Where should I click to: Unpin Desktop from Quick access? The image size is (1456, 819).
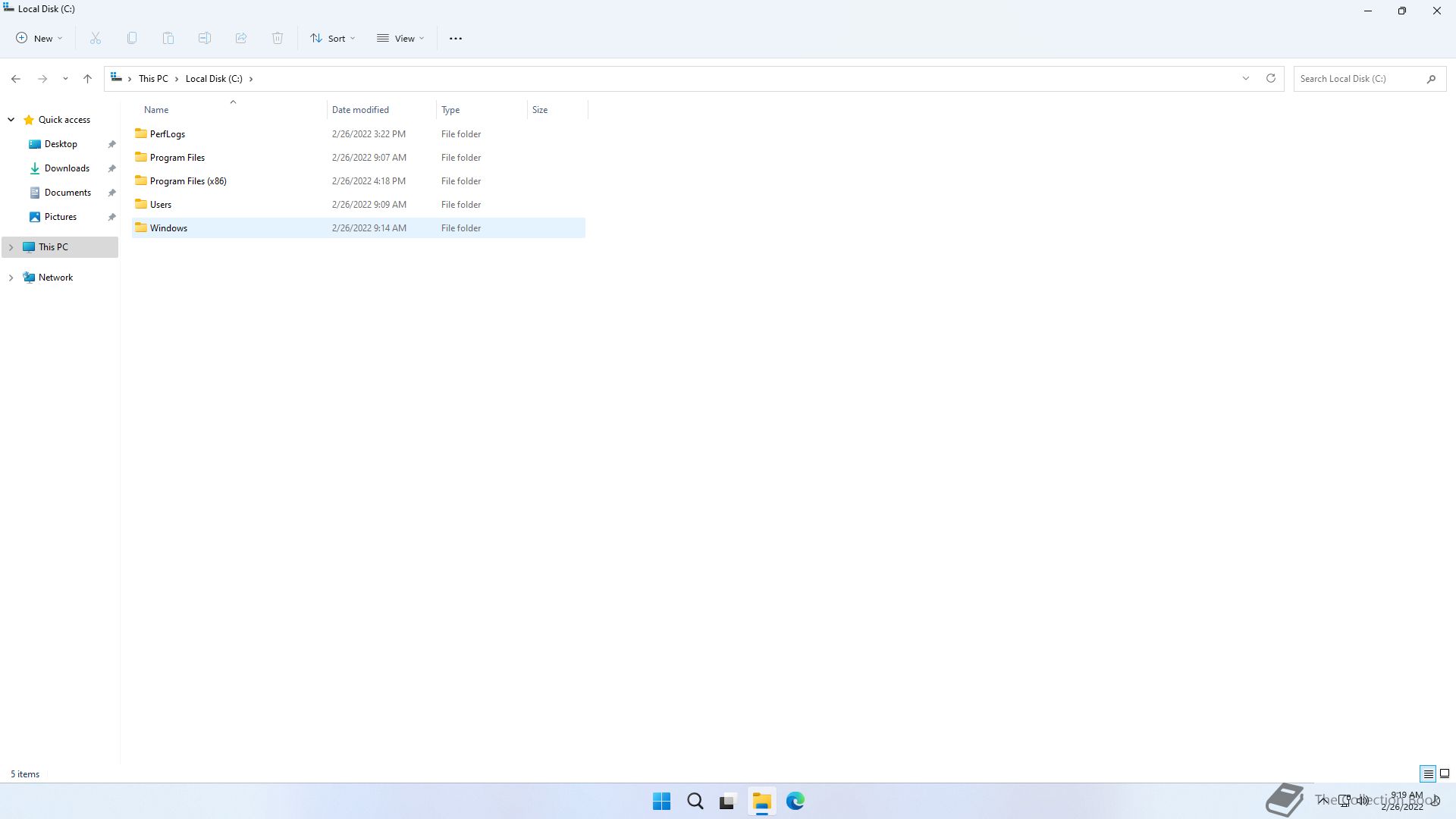(111, 143)
